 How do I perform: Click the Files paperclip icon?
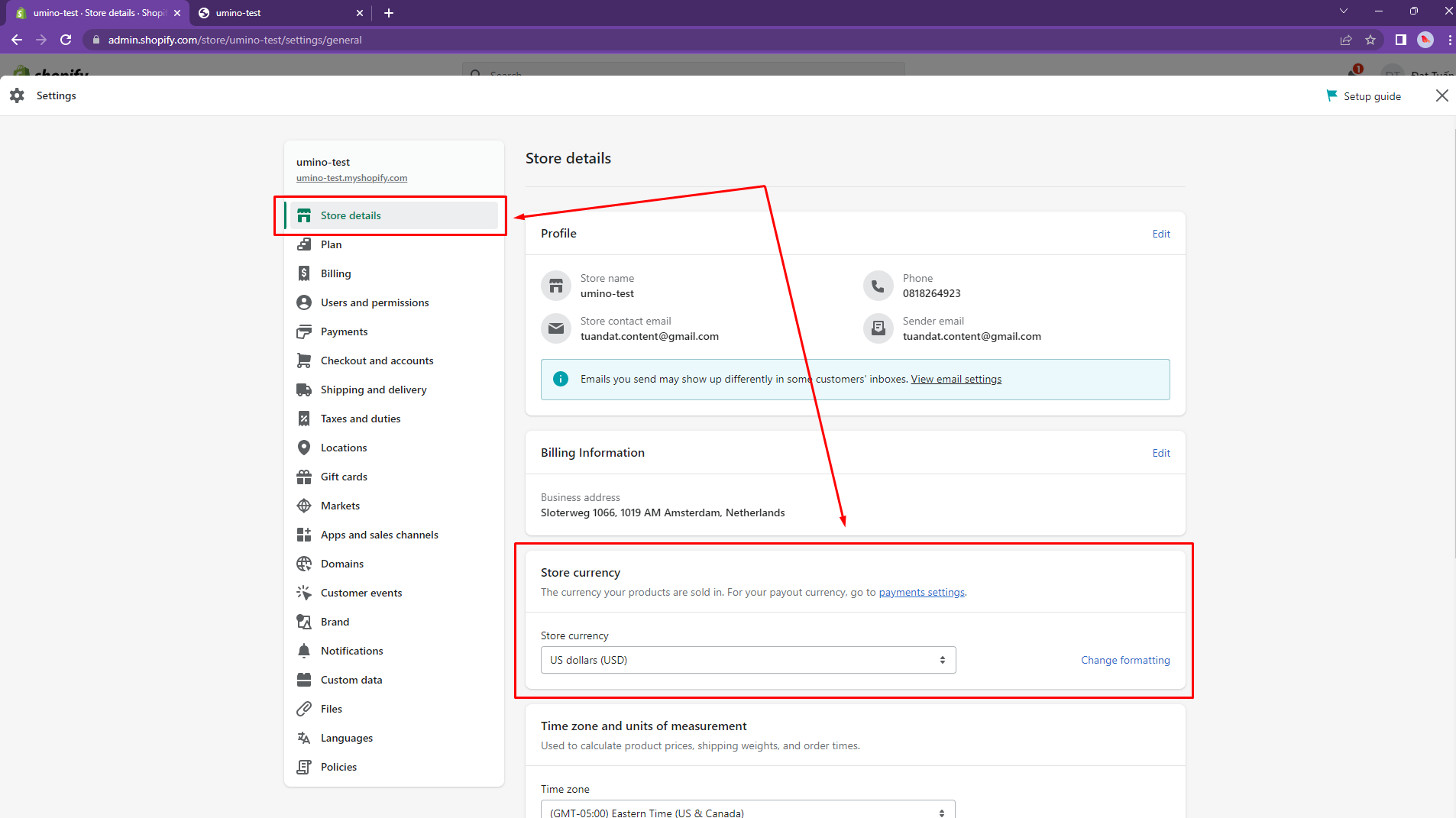click(304, 709)
